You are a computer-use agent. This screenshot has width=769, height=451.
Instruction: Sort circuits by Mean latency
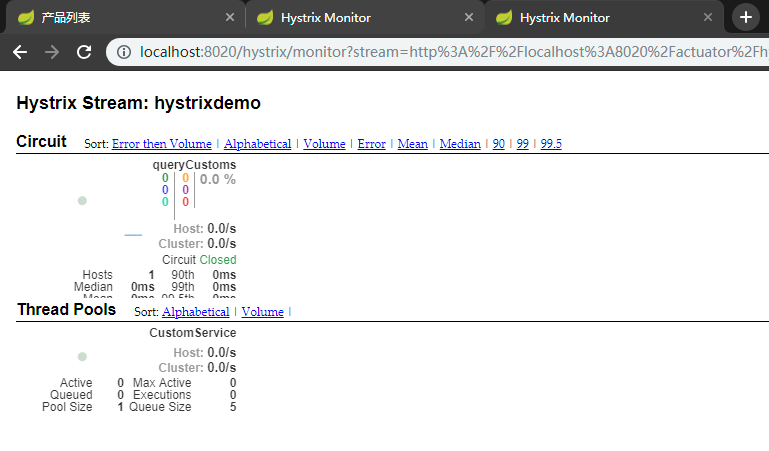[x=412, y=144]
